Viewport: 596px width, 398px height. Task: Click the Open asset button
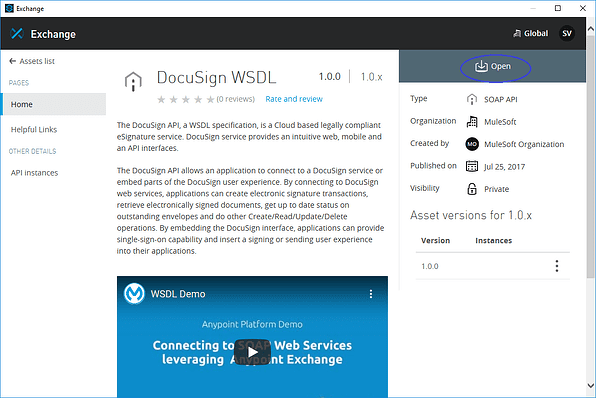click(x=493, y=67)
